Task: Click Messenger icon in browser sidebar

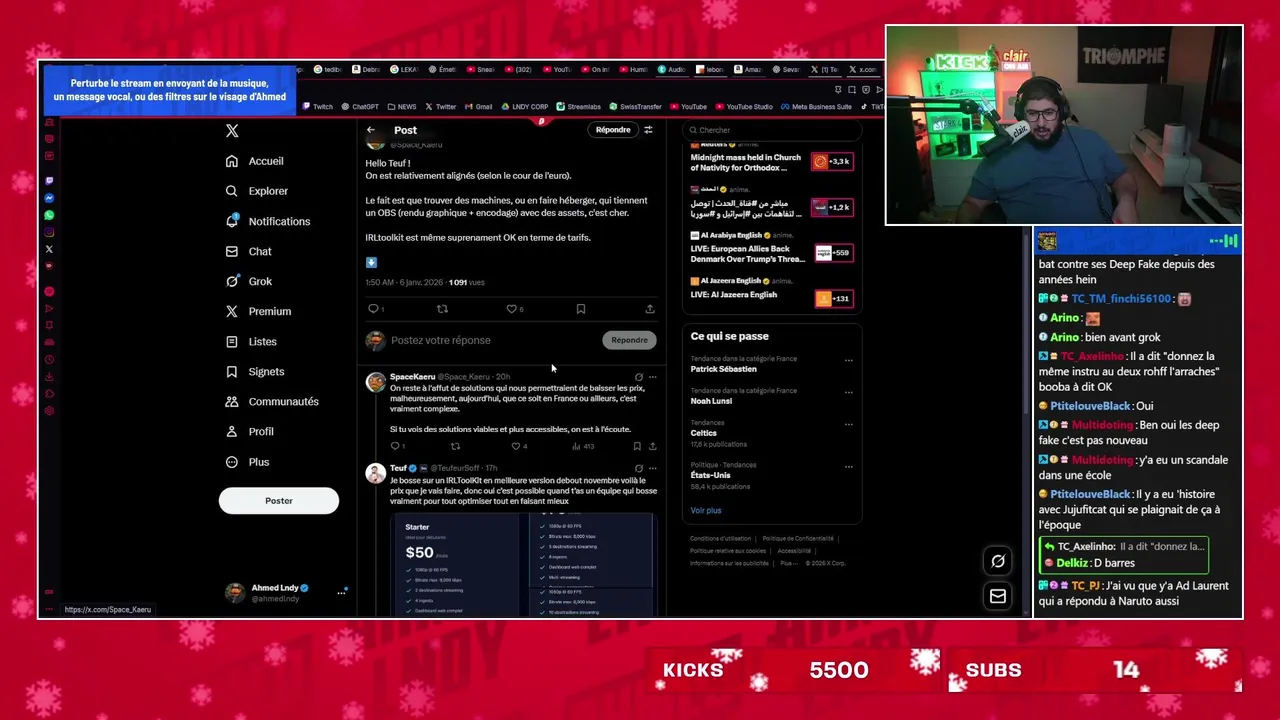Action: 49,198
